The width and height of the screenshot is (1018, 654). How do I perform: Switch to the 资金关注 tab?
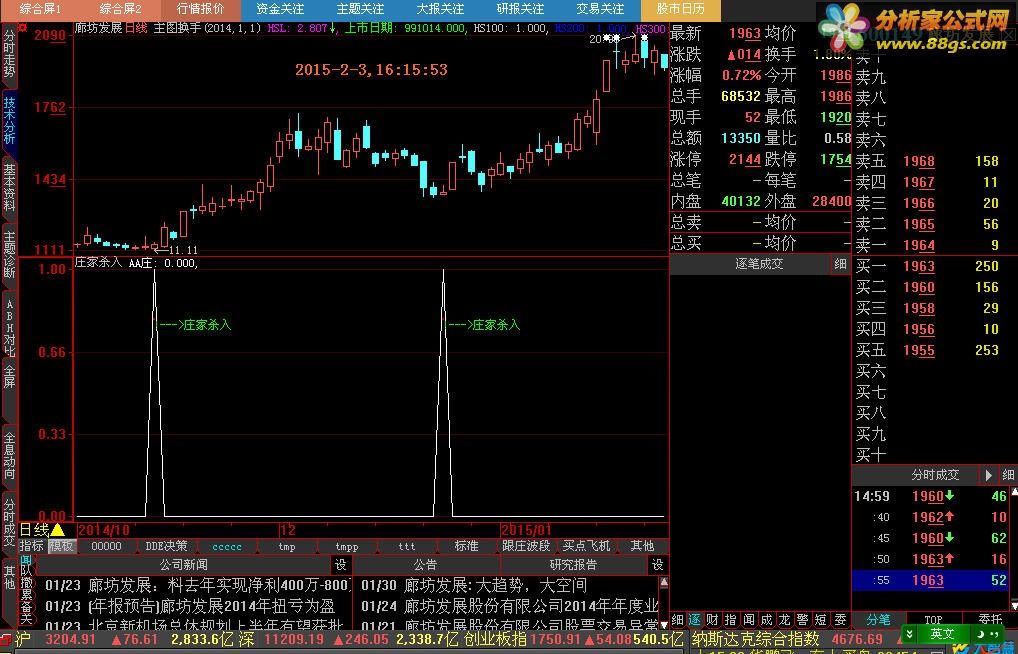tap(280, 9)
